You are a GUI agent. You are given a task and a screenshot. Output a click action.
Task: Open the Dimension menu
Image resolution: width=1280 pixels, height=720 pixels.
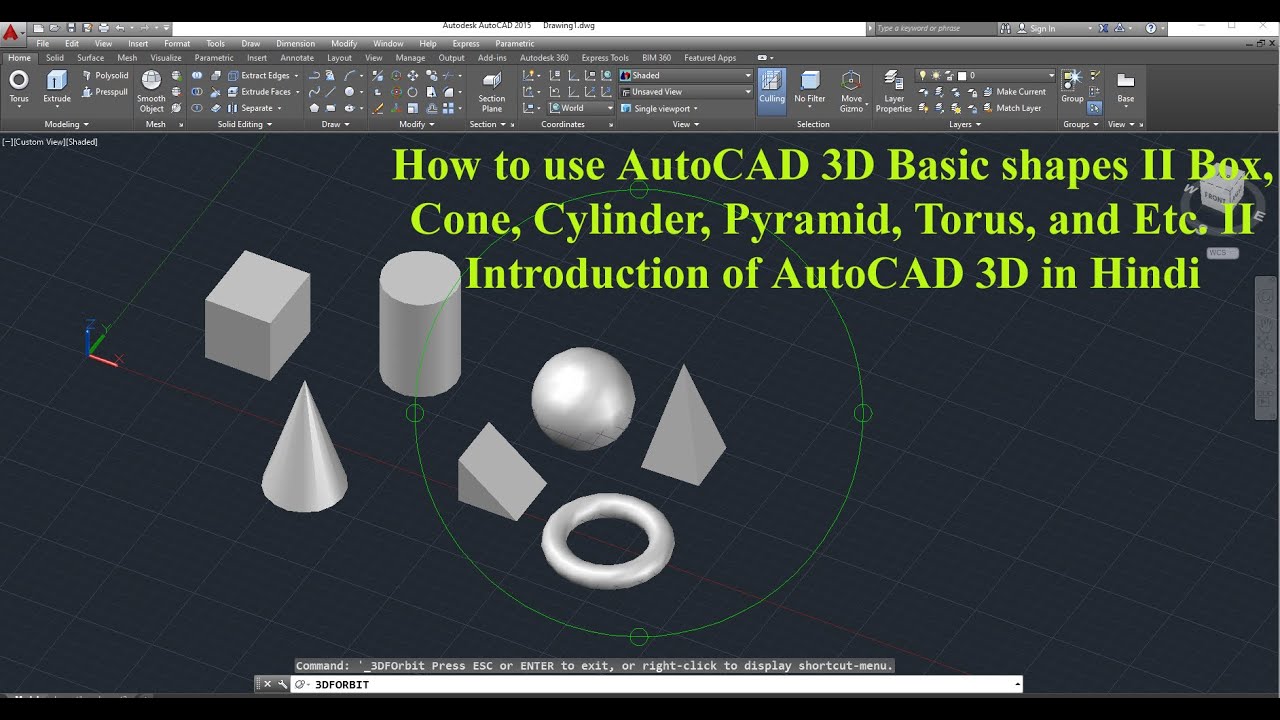coord(295,44)
